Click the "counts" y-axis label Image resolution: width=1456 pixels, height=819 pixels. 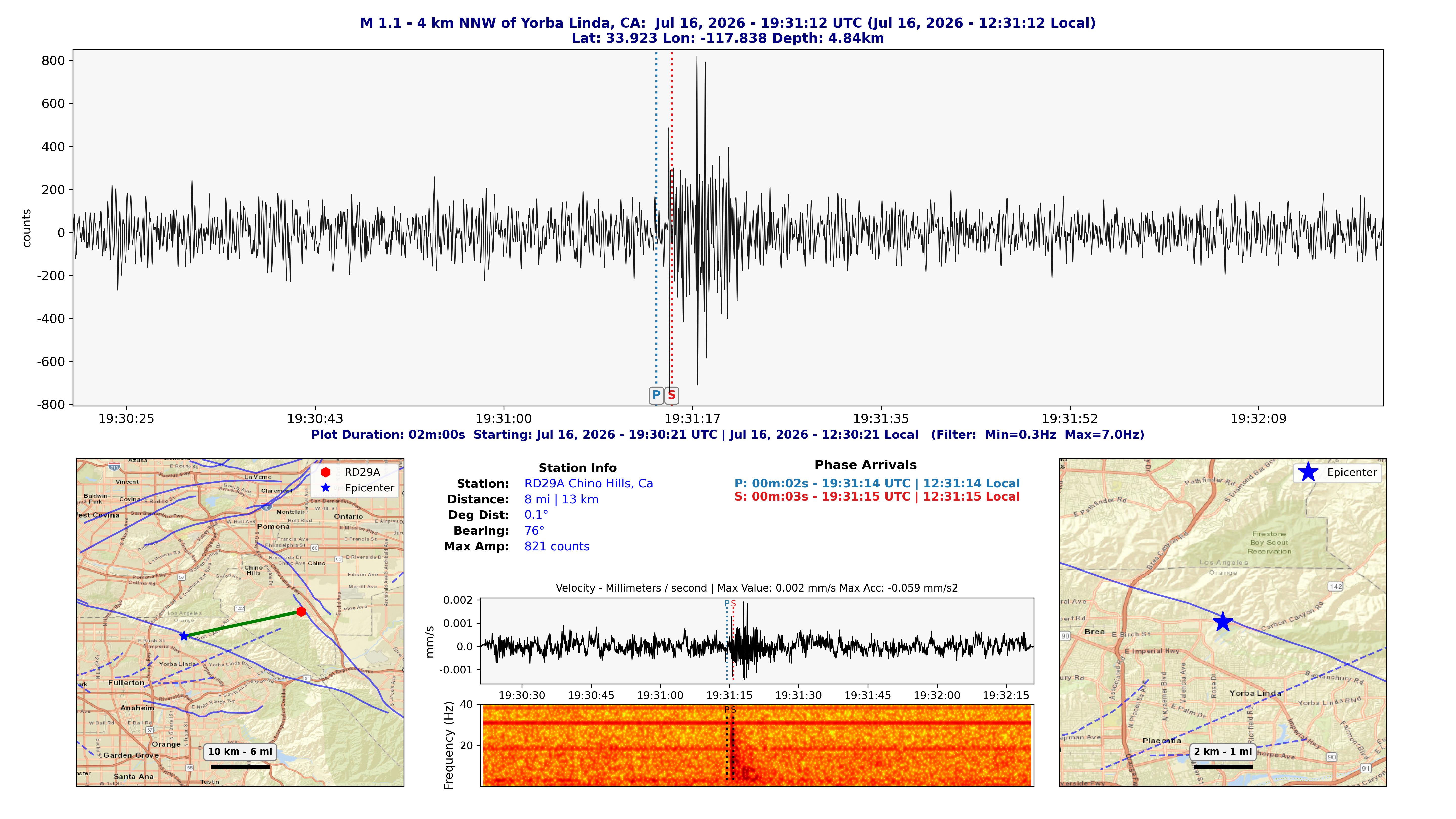coord(27,228)
